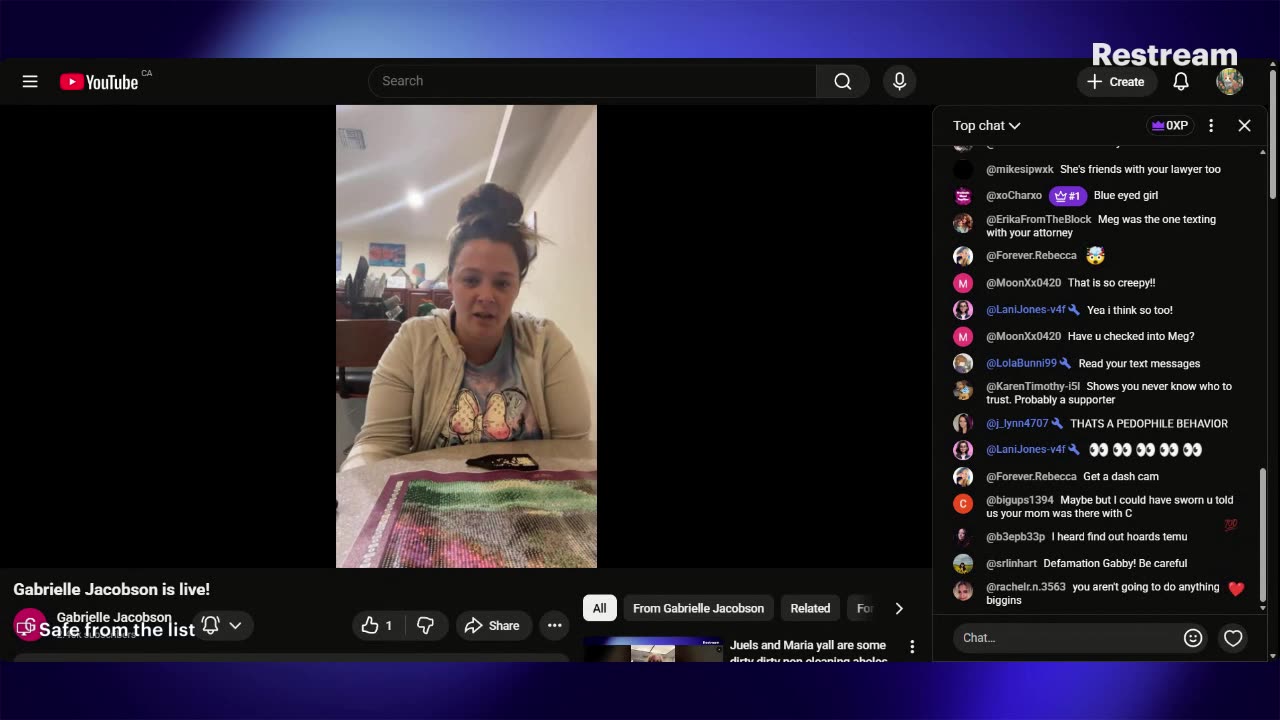Open @MoonXx0420 avatar on creepy message
1280x720 pixels.
point(963,283)
